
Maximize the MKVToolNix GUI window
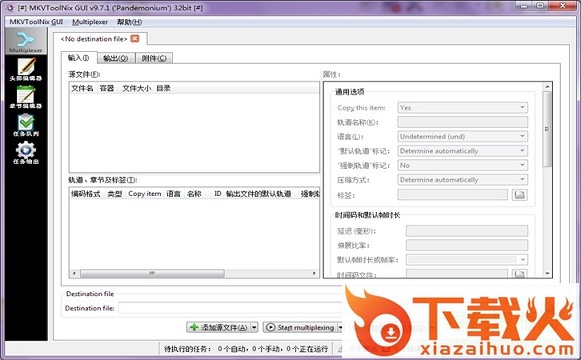[540, 6]
